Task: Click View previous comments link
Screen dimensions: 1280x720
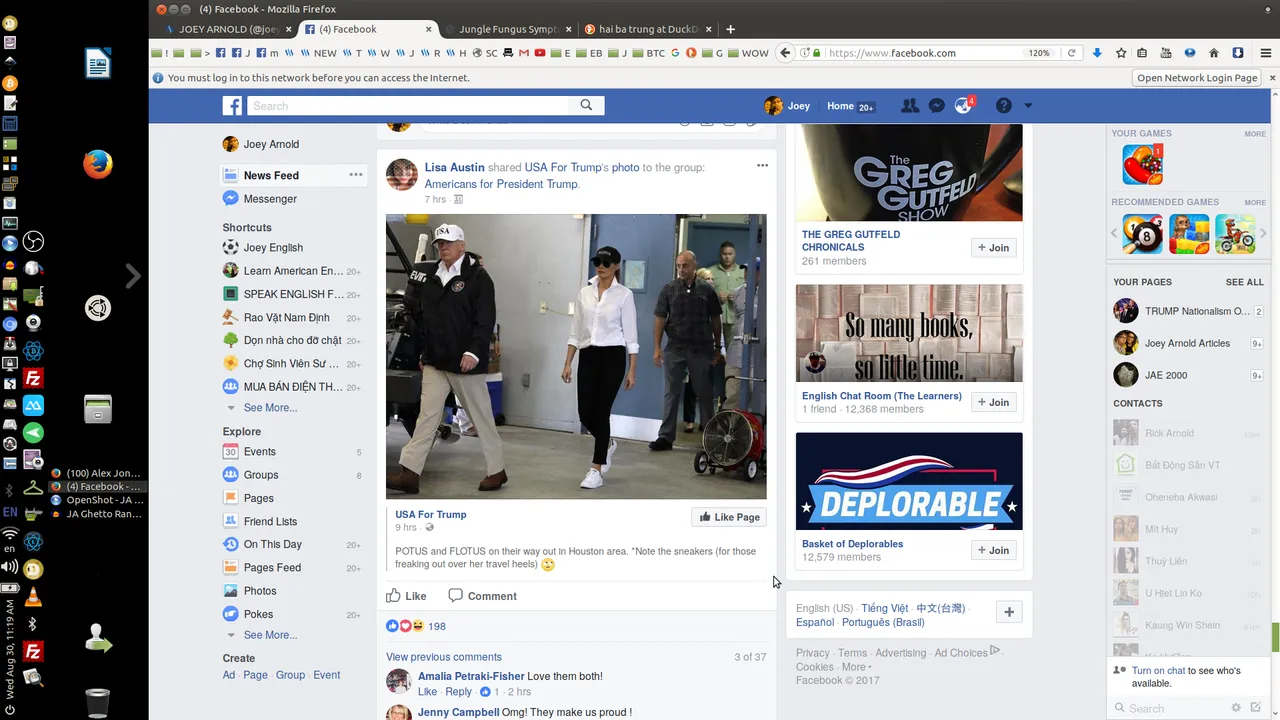Action: pos(444,657)
